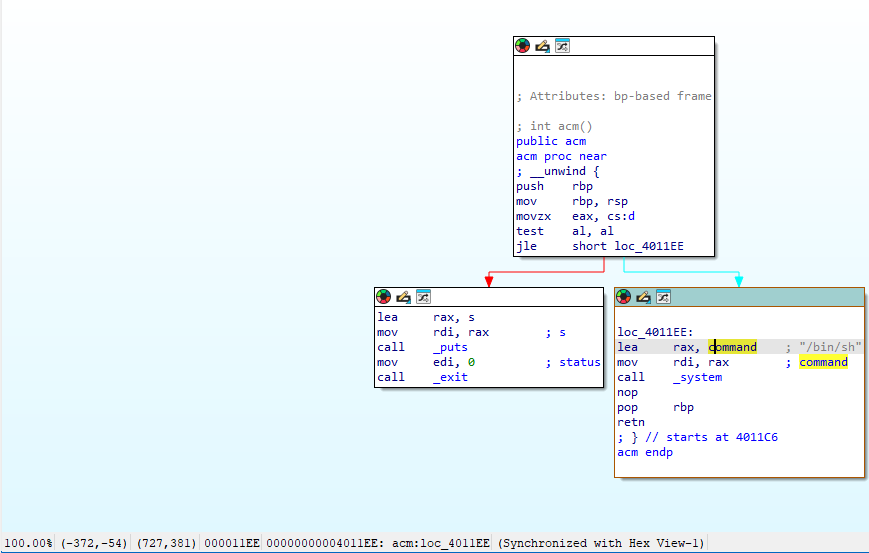This screenshot has height=553, width=869.
Task: Select the 'public acm' declaration line
Action: tap(551, 141)
